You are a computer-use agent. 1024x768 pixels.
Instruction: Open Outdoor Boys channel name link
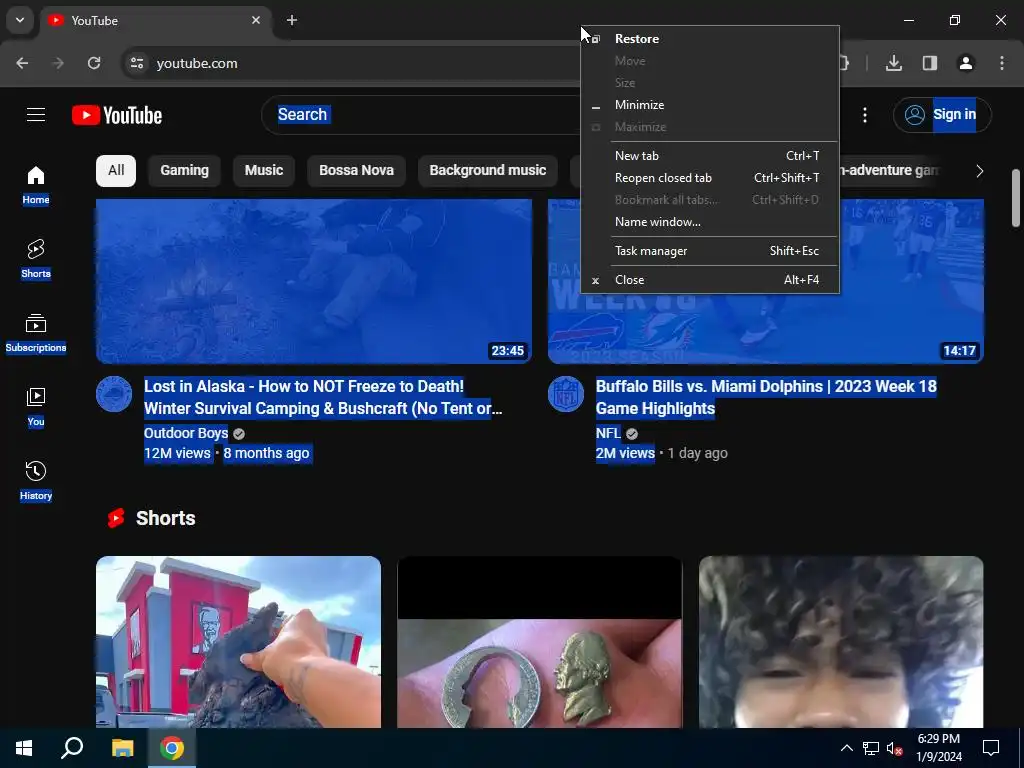(x=186, y=433)
